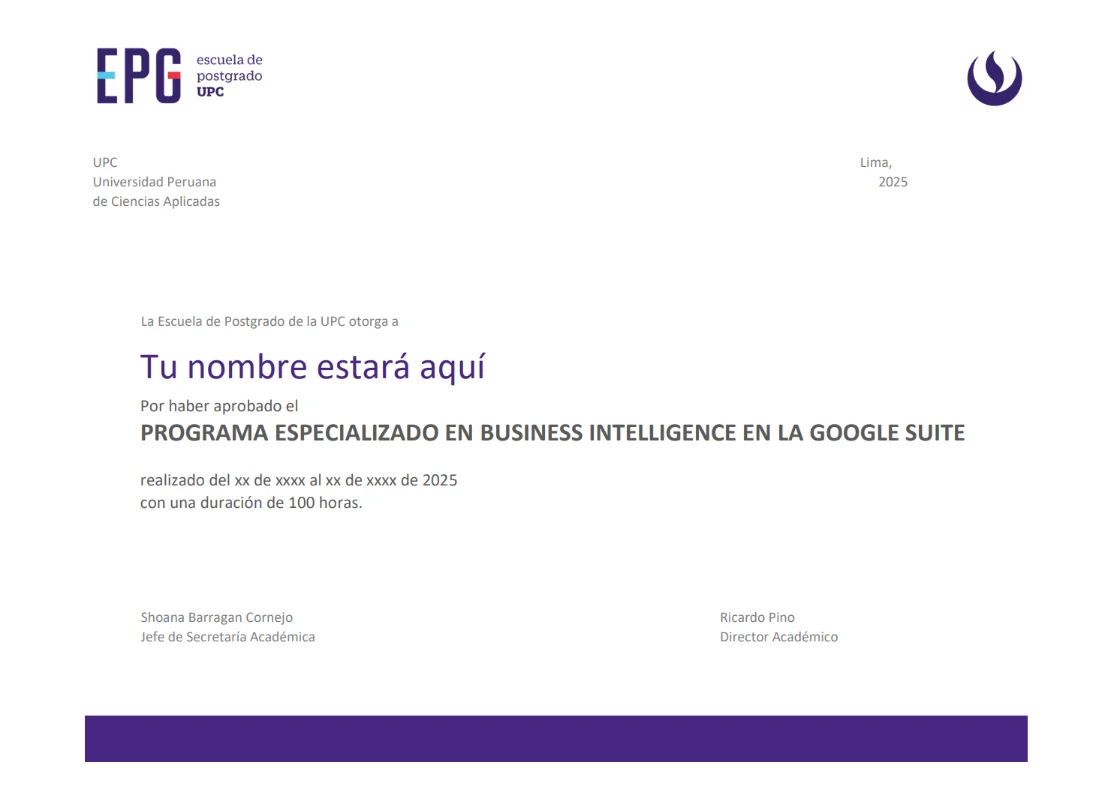Click the 'Lima,' location text
The height and width of the screenshot is (787, 1120).
coord(876,163)
